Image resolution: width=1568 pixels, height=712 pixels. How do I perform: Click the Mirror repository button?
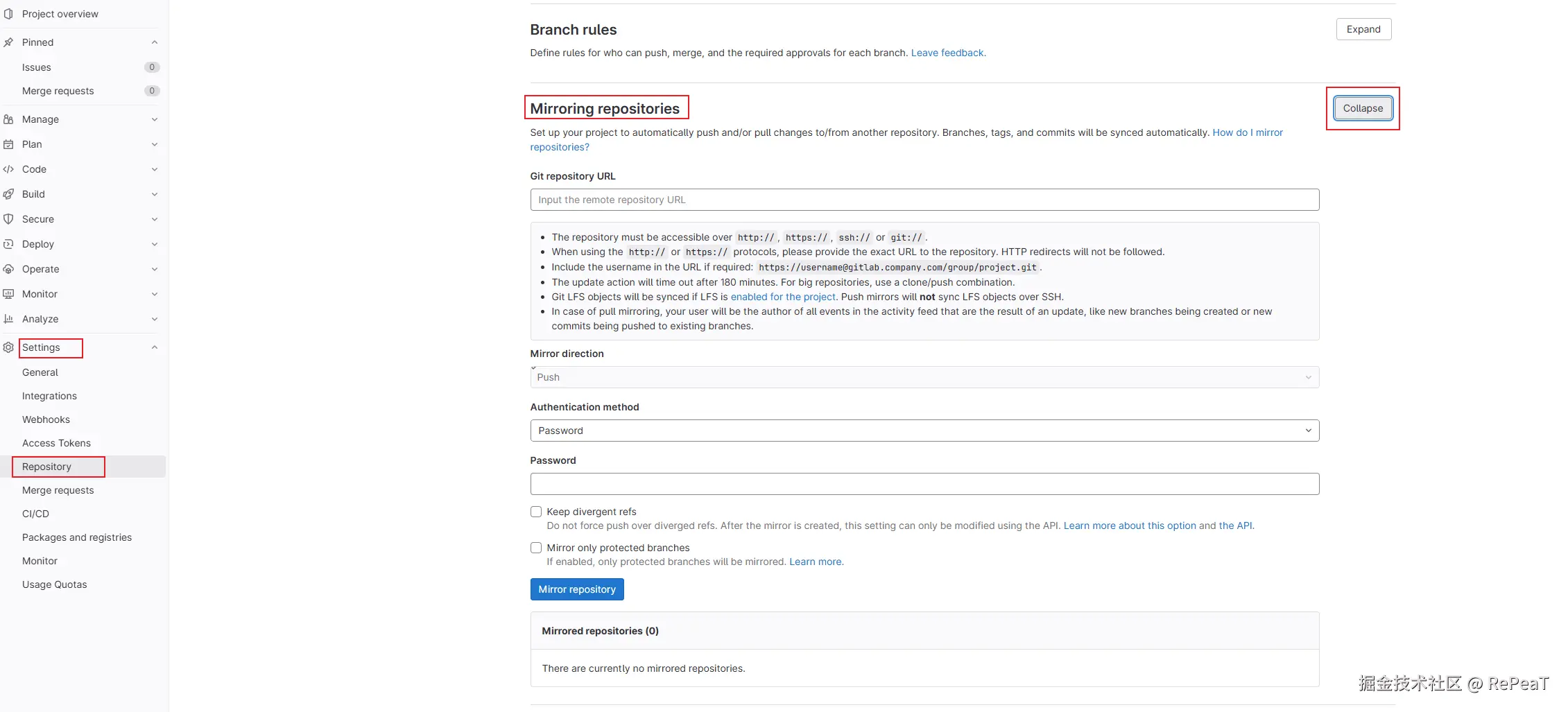pyautogui.click(x=576, y=589)
